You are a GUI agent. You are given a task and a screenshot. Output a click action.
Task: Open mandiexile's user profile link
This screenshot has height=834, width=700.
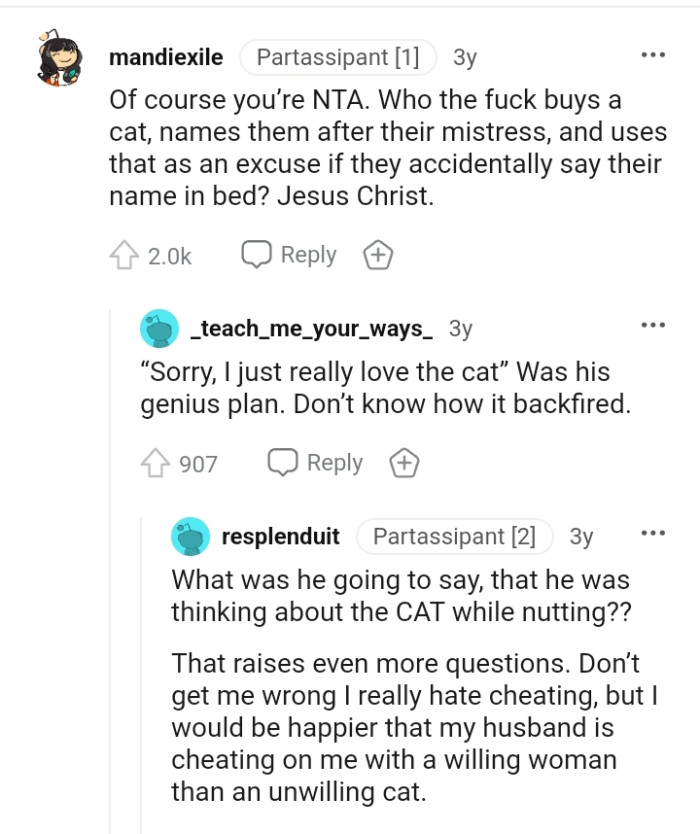click(166, 58)
